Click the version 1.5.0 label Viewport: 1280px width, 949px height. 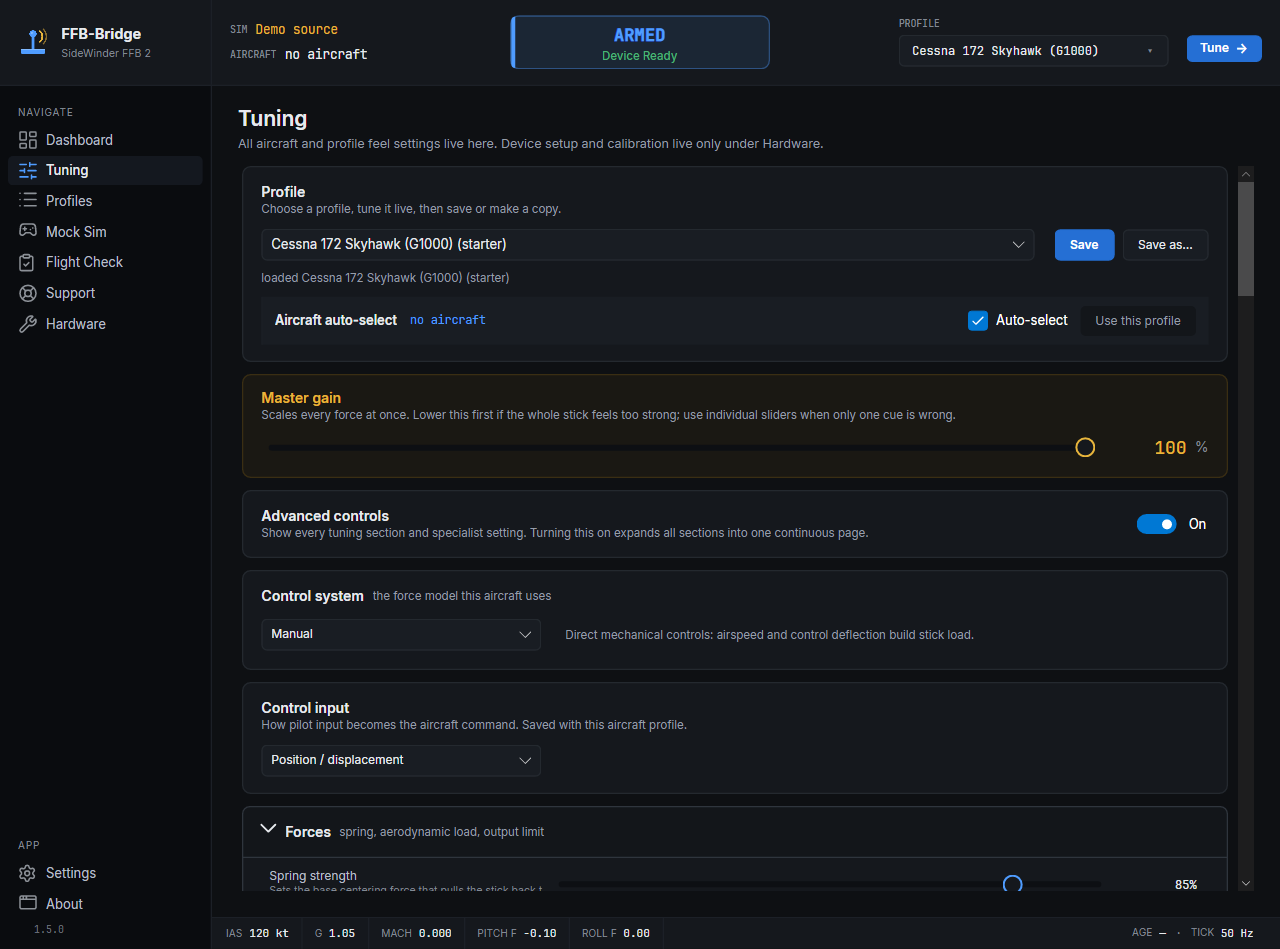pos(49,929)
